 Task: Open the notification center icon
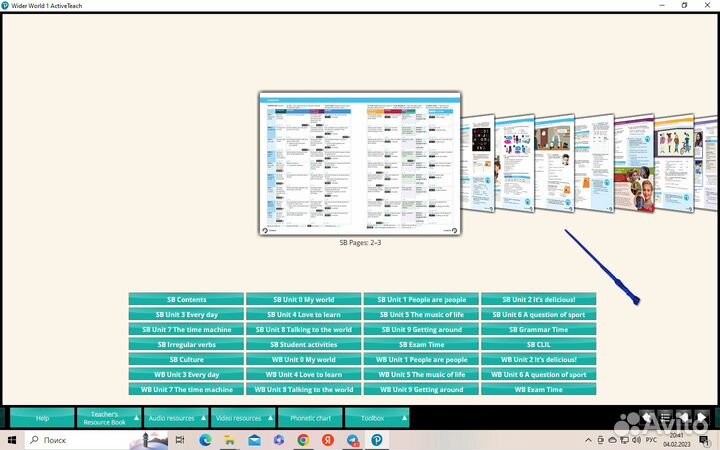pos(704,440)
